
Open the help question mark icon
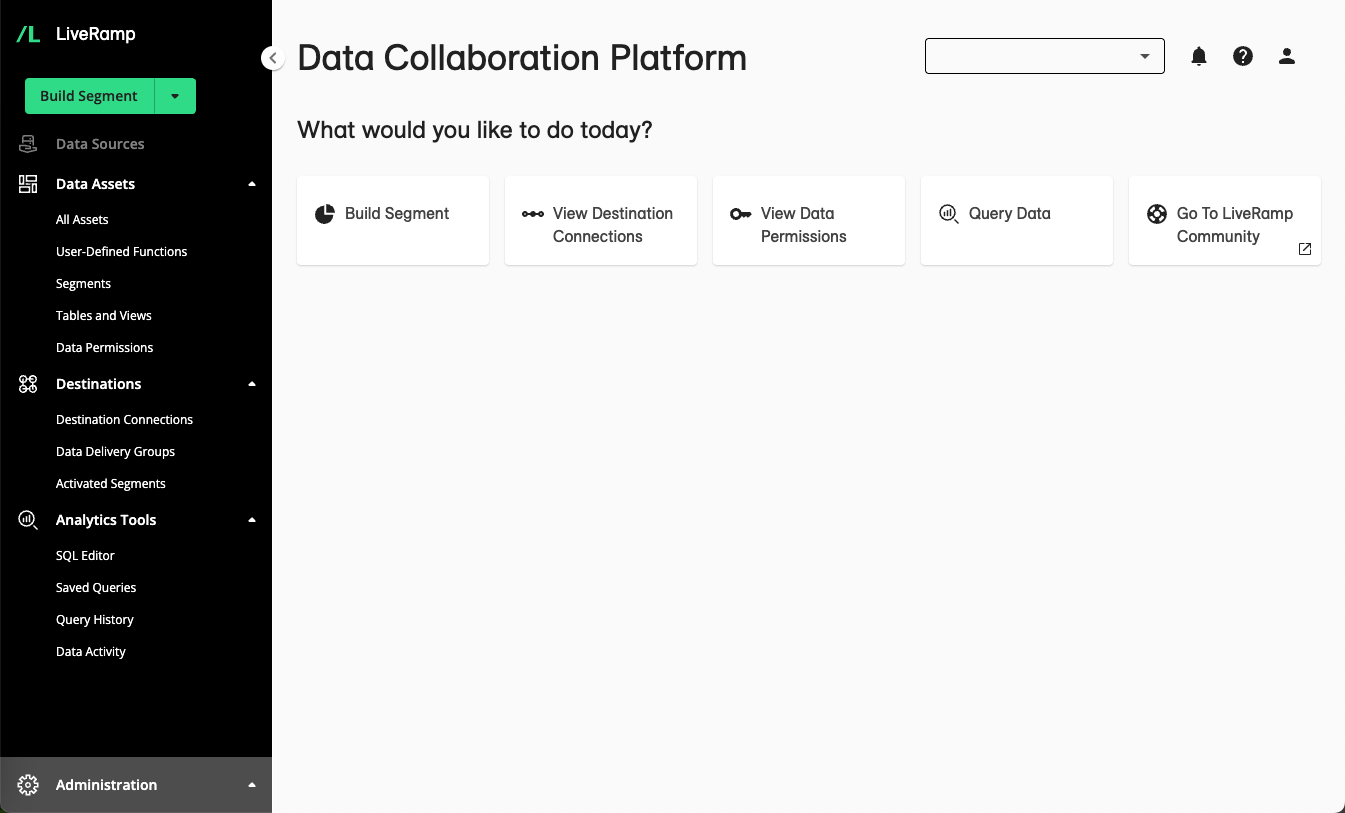pos(1243,57)
